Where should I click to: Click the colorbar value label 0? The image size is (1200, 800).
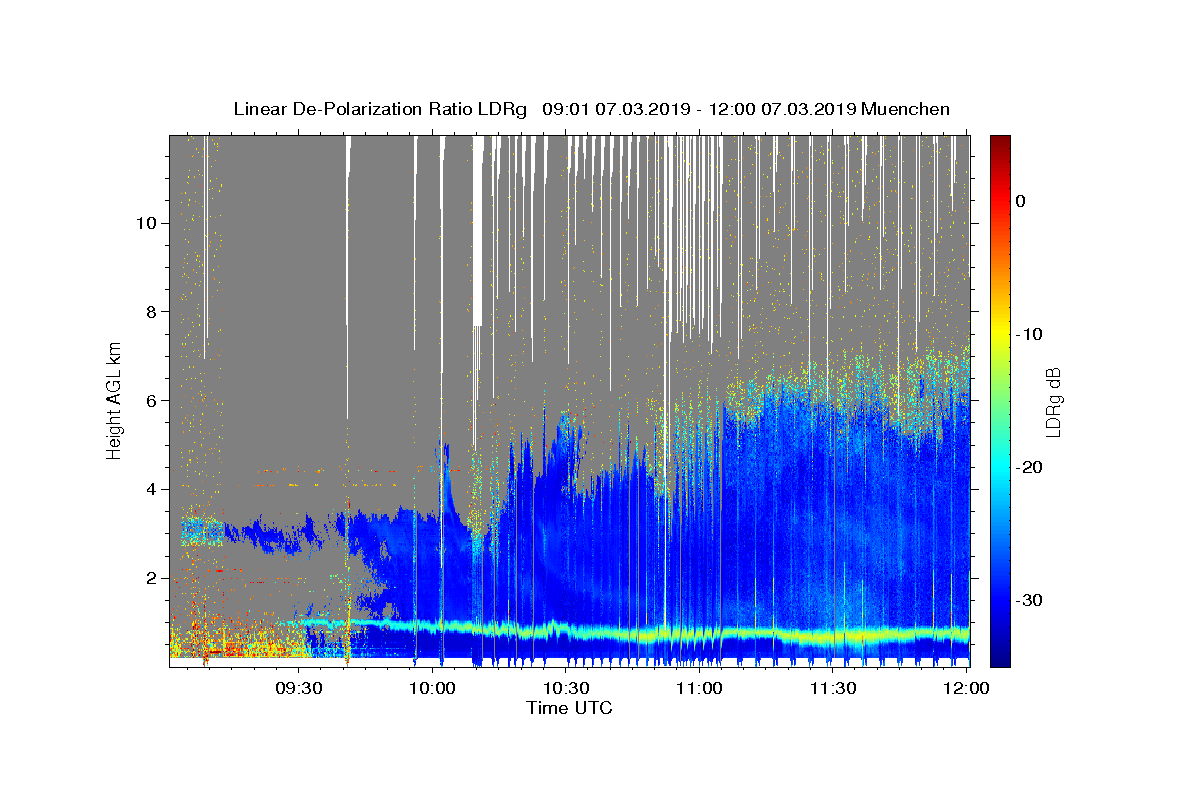click(1021, 201)
